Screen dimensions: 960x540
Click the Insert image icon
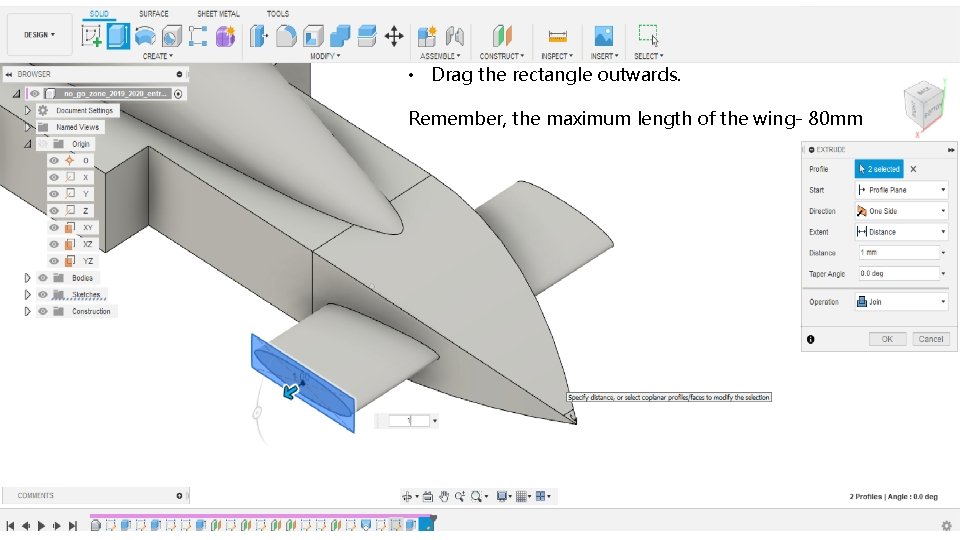pos(604,36)
